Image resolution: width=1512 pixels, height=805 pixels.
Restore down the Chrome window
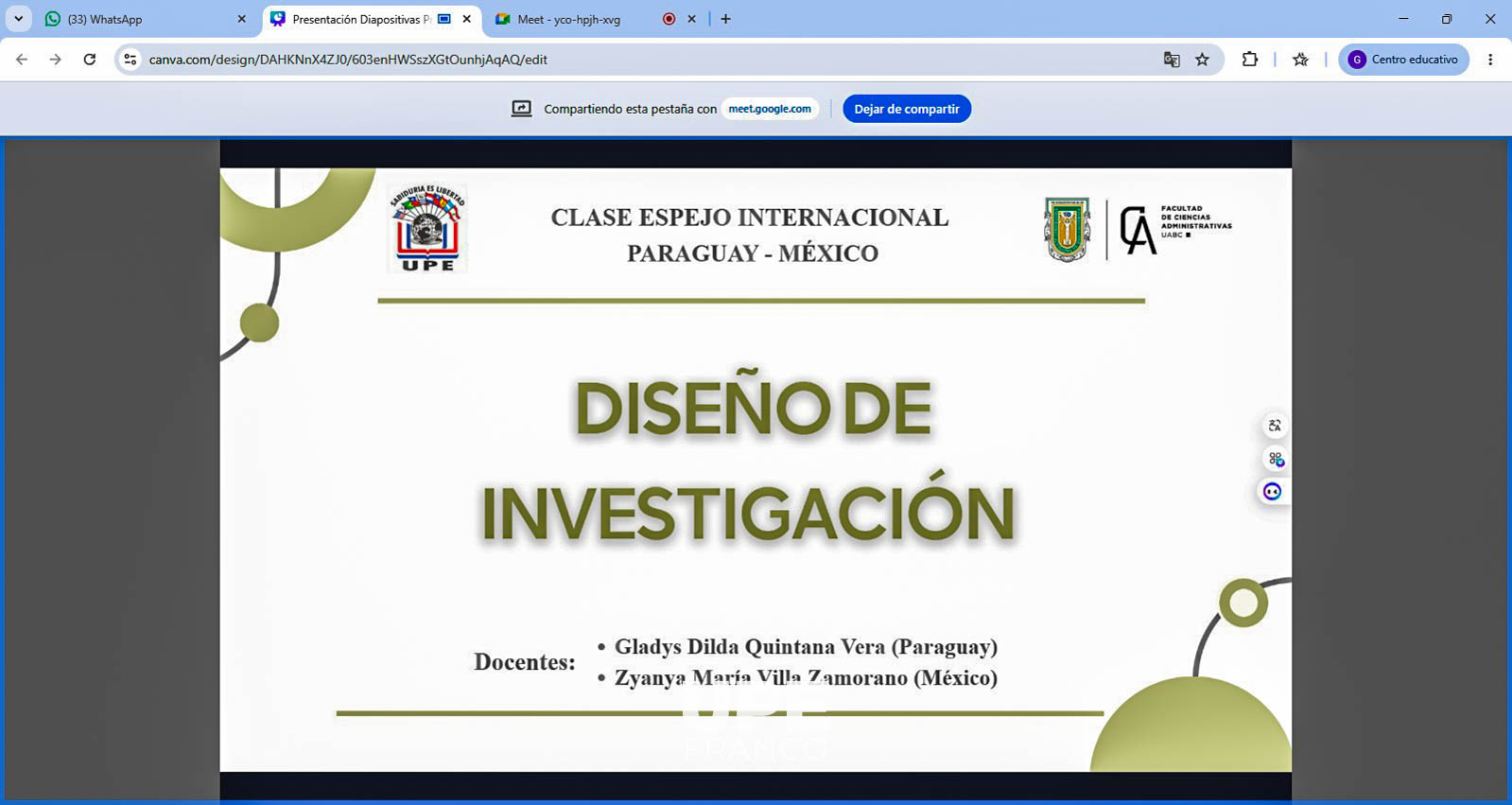[1447, 19]
